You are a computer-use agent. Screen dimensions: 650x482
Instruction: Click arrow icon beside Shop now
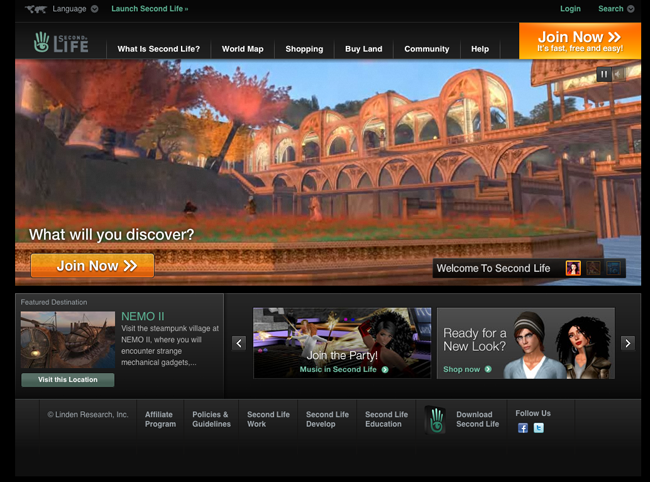click(488, 369)
